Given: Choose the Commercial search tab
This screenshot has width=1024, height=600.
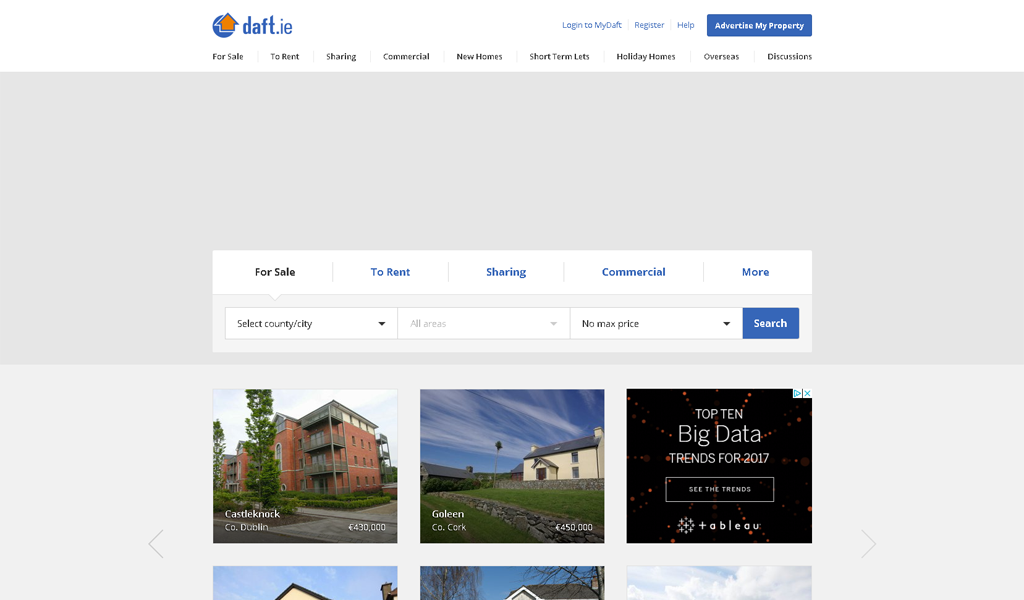Looking at the screenshot, I should coord(633,272).
